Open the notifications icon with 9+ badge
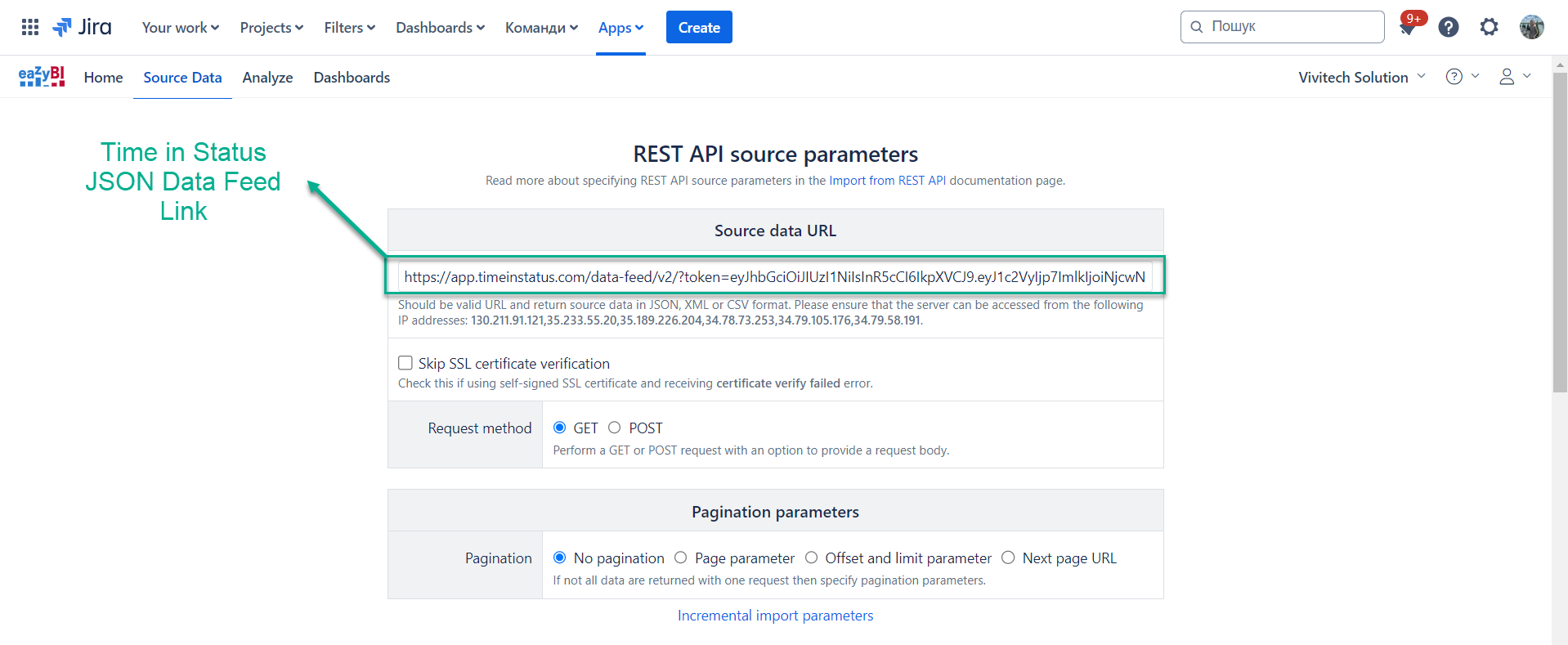The image size is (1568, 645). [x=1408, y=27]
